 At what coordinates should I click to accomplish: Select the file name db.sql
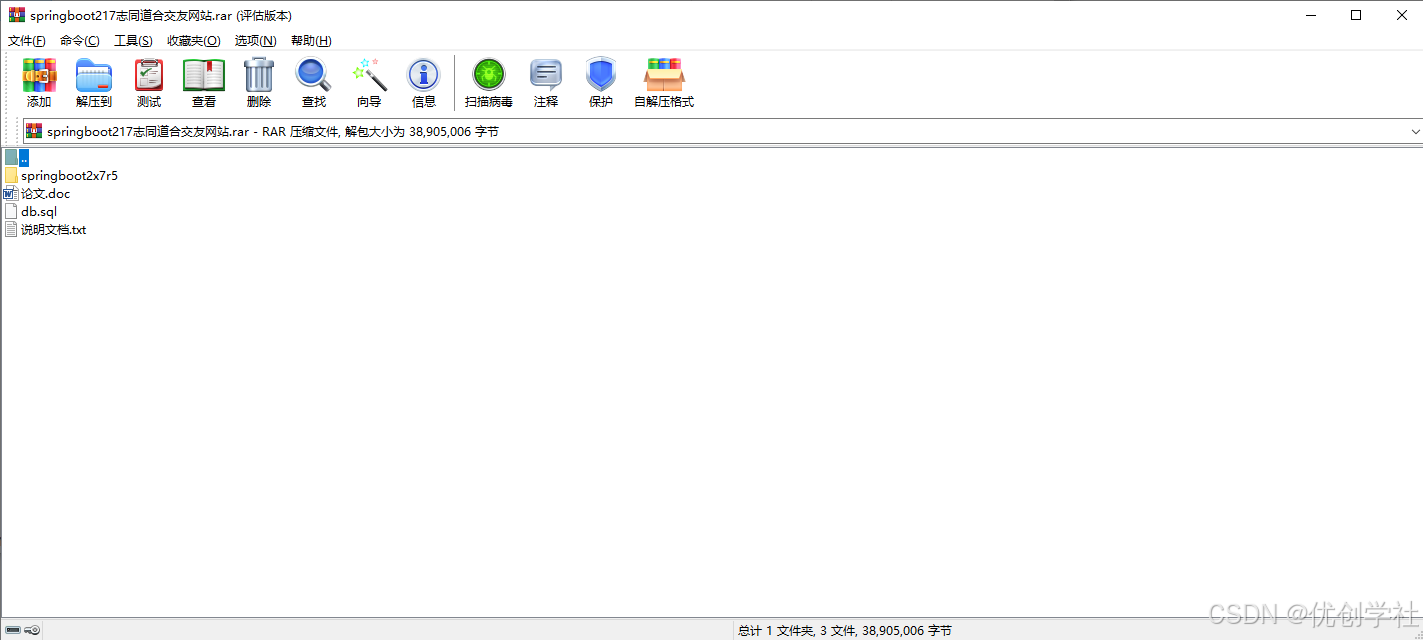coord(39,211)
